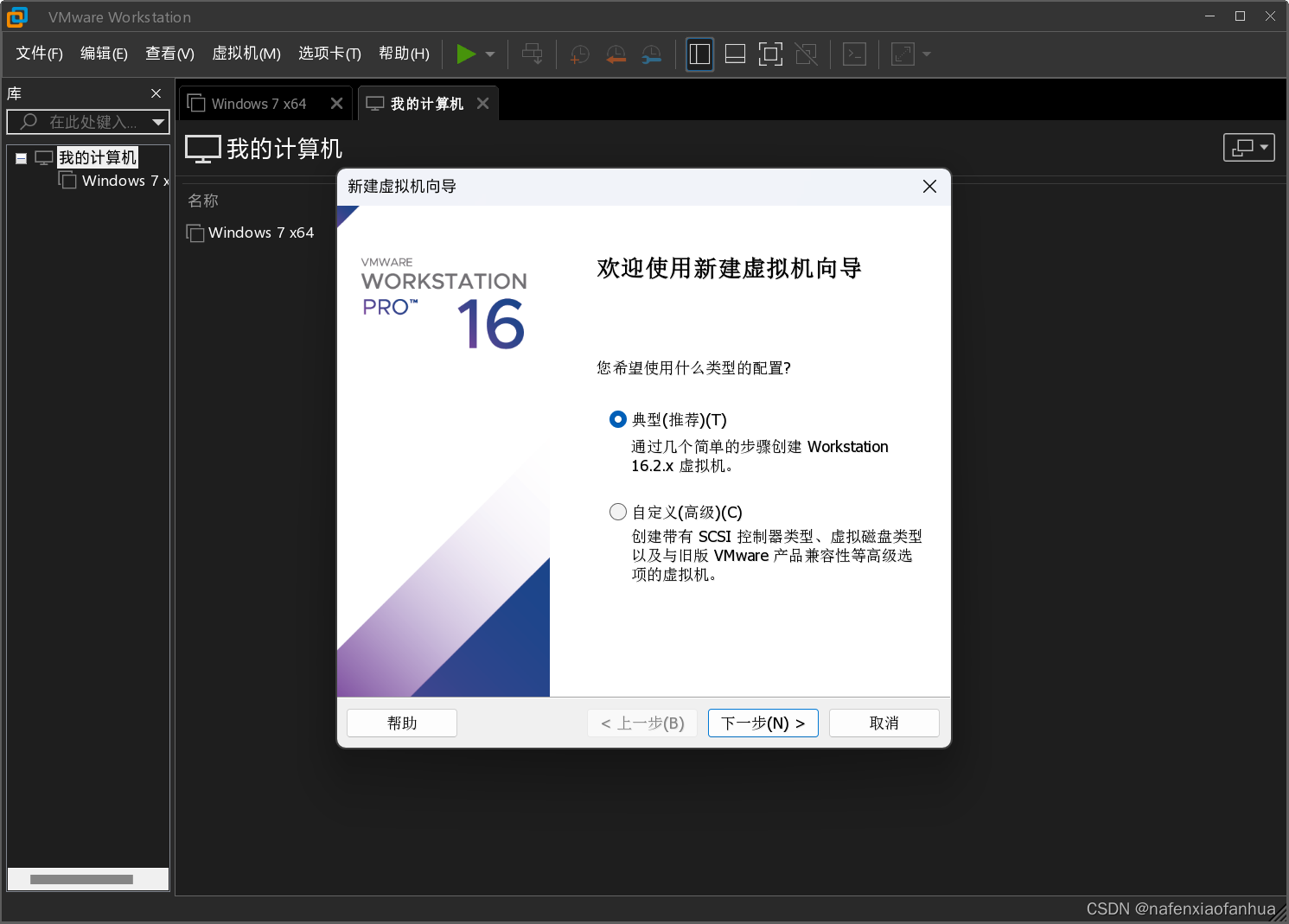The width and height of the screenshot is (1289, 924).
Task: Toggle the Show Library sidebar icon
Action: 700,54
